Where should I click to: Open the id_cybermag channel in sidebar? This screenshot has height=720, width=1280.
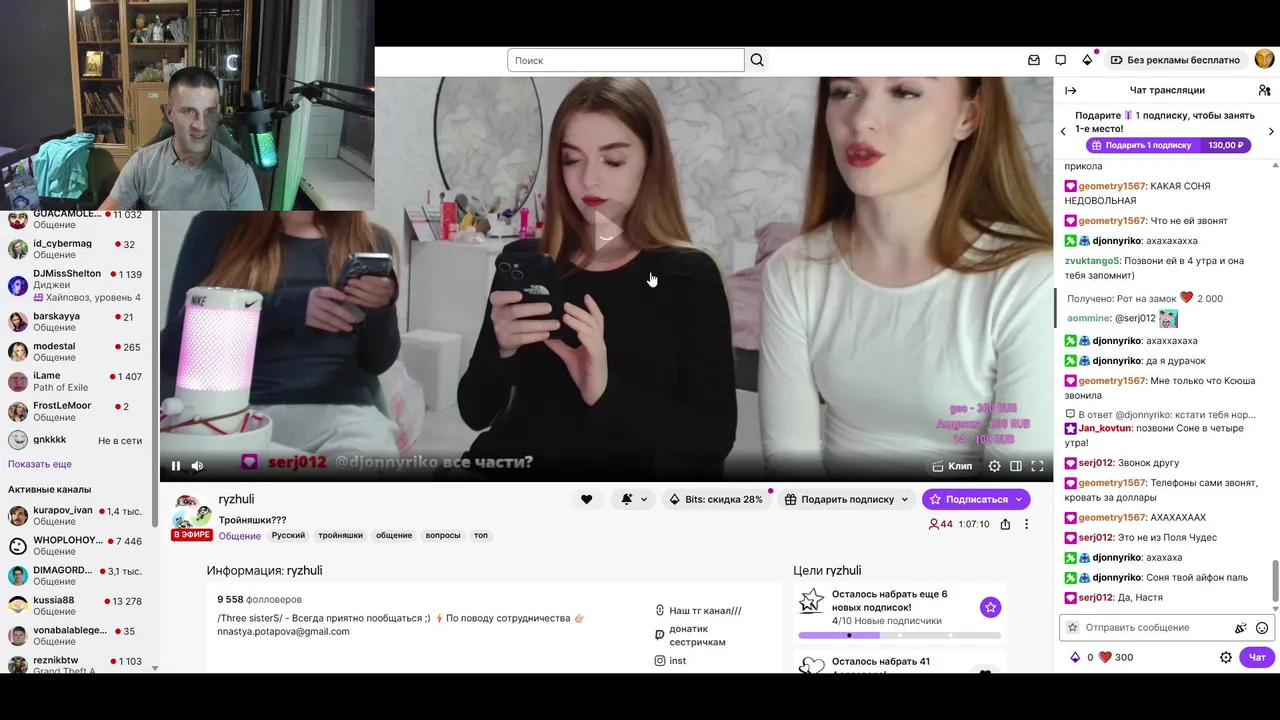[x=78, y=249]
